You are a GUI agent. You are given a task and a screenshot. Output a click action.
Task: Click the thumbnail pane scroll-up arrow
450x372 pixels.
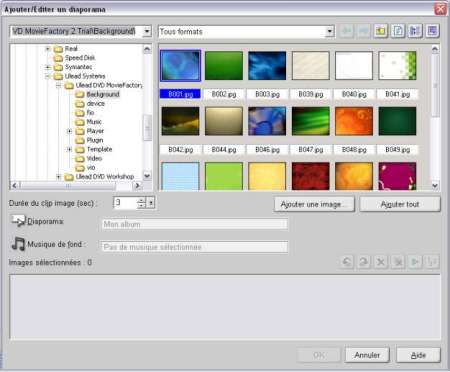(435, 49)
